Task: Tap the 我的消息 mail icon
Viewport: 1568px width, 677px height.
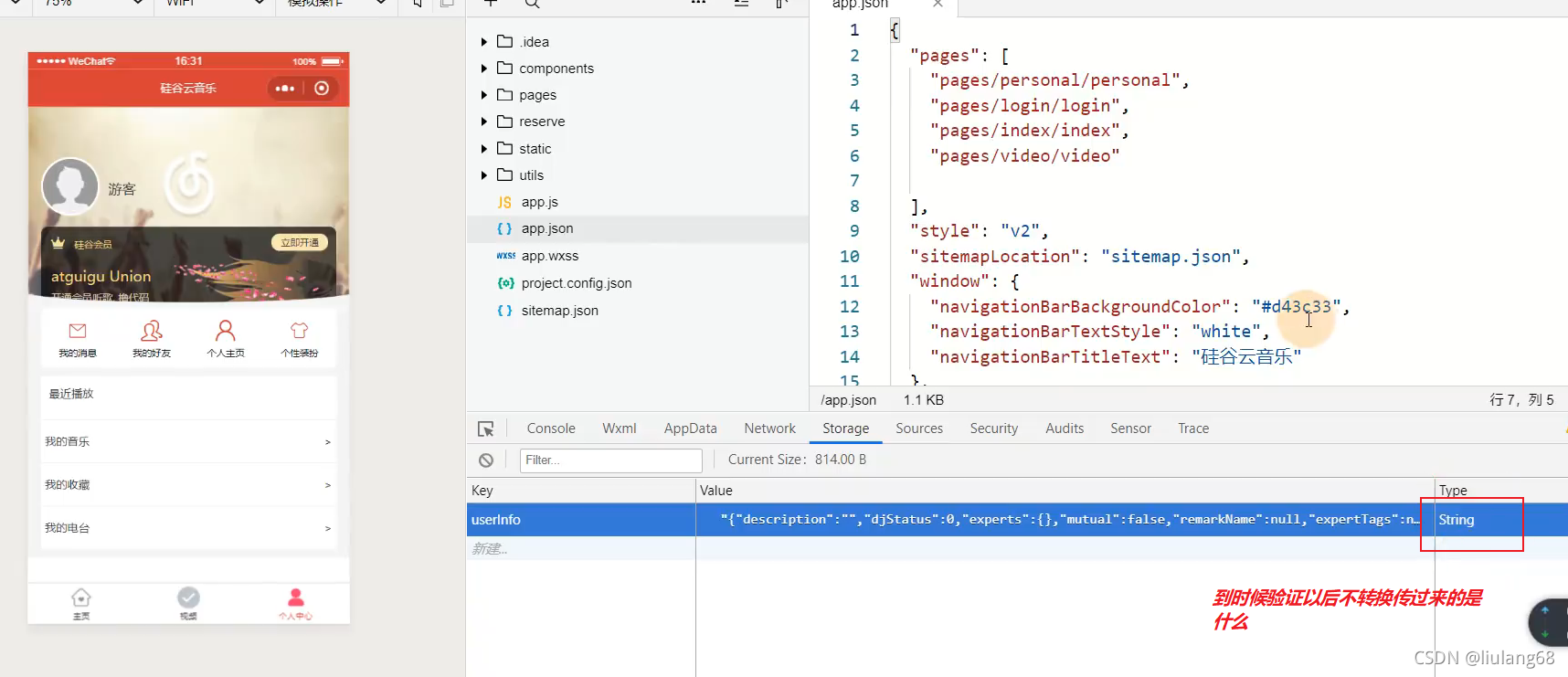Action: click(78, 331)
